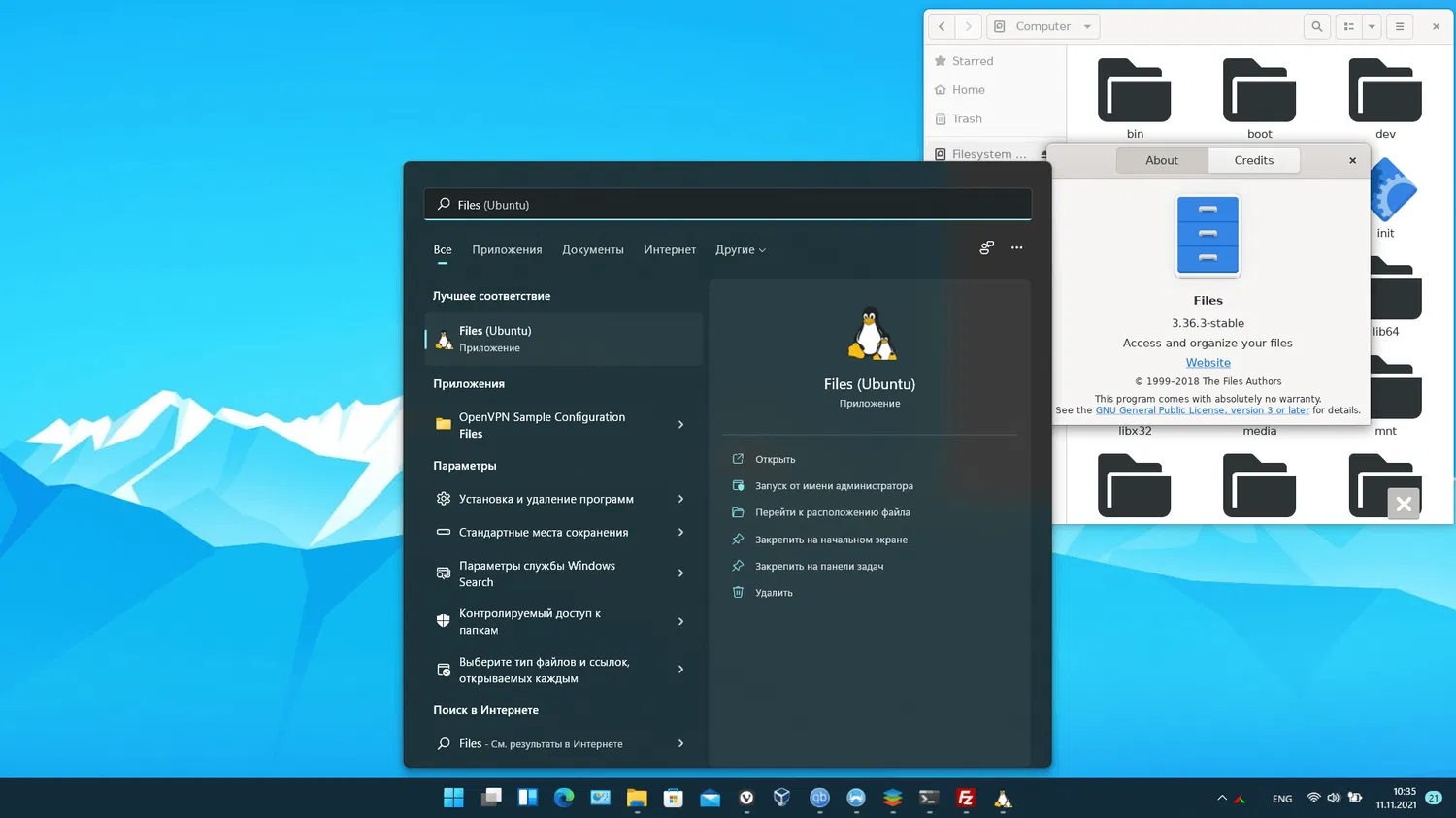Open File Explorer from the taskbar

637,798
